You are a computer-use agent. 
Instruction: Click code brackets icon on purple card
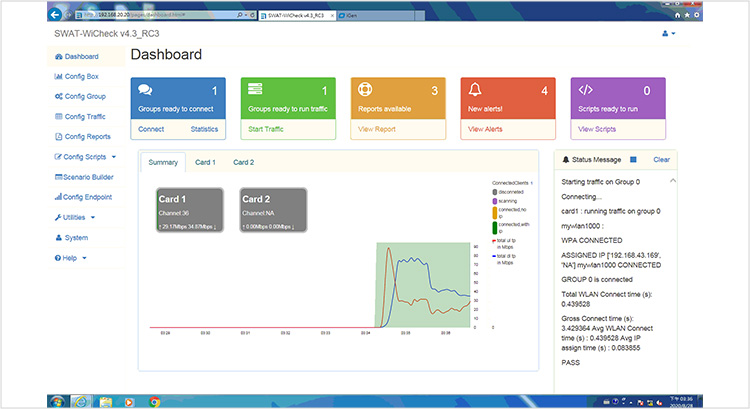point(585,89)
